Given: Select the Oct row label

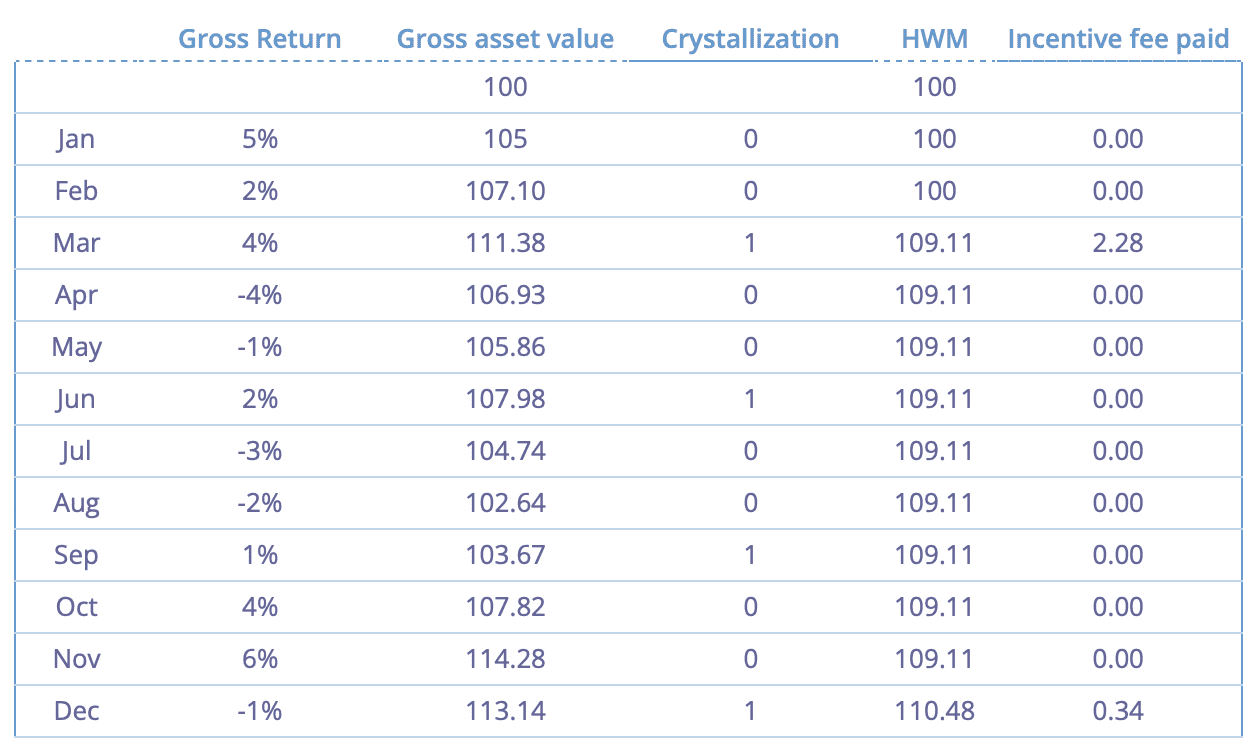Looking at the screenshot, I should 76,607.
